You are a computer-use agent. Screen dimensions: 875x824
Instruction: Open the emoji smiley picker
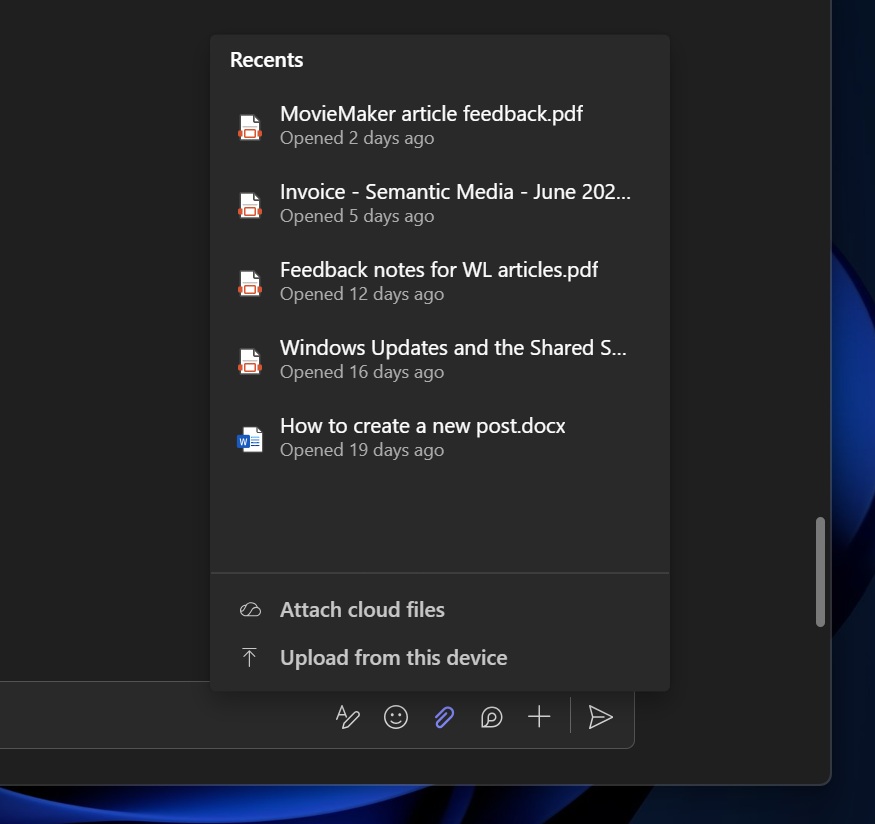[396, 717]
